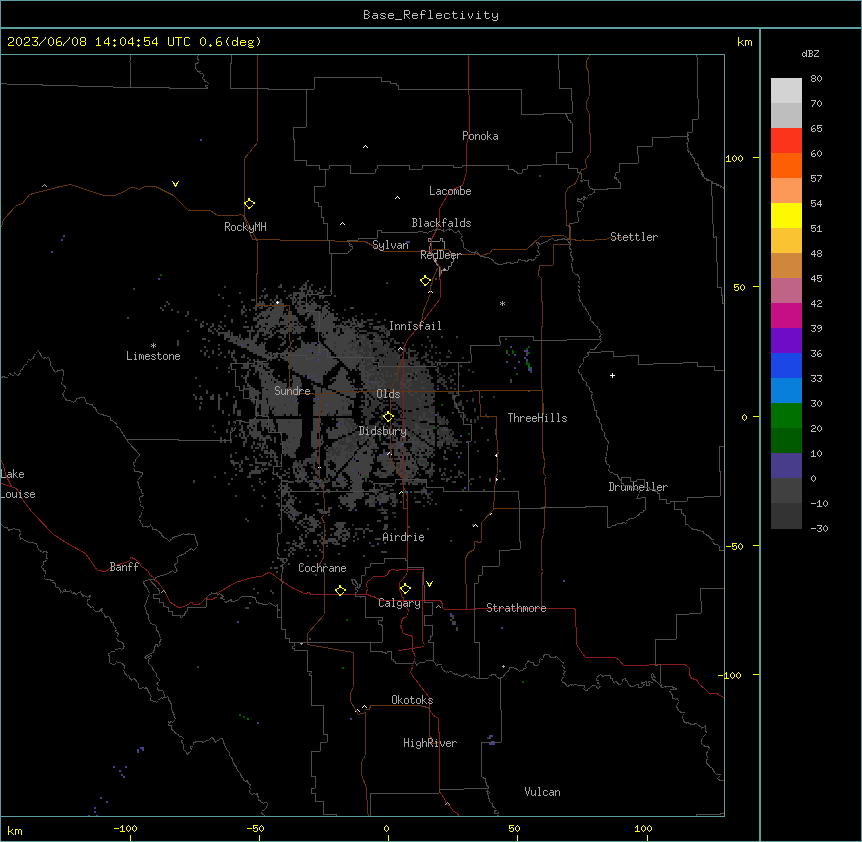Click the Banff label on the map

(124, 567)
